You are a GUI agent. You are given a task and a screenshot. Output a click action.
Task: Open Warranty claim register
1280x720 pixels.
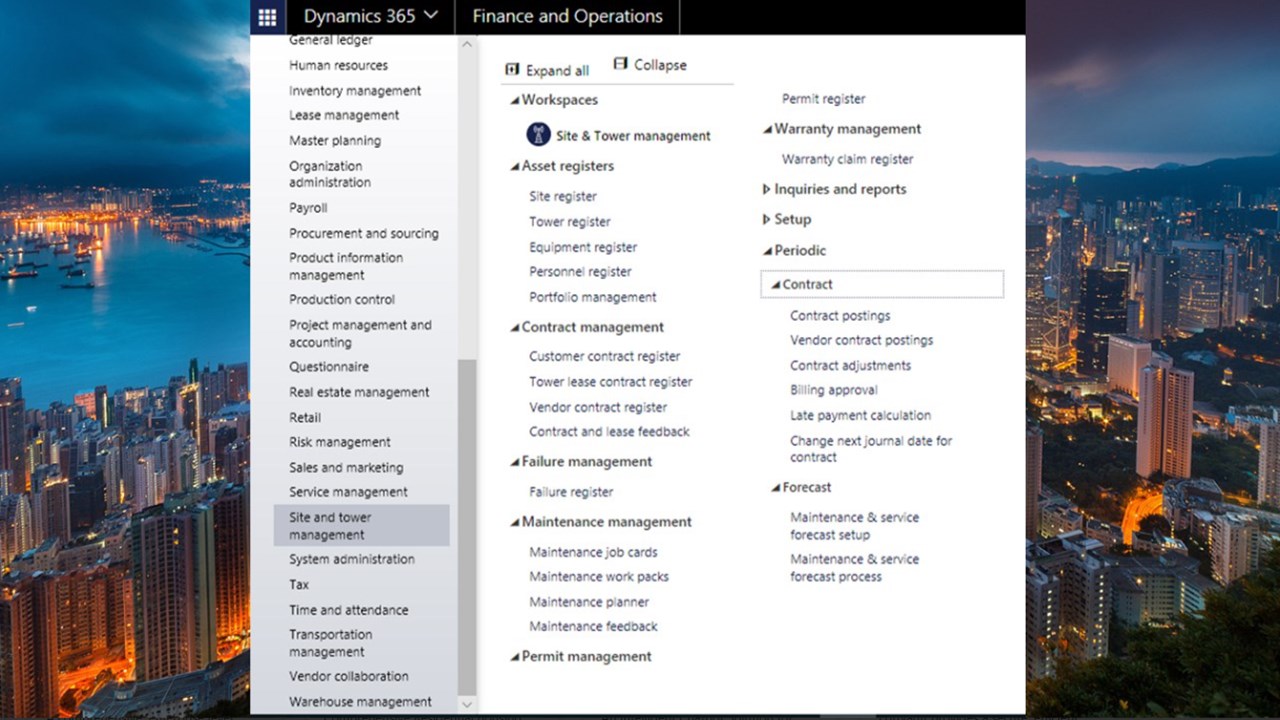[x=847, y=159]
